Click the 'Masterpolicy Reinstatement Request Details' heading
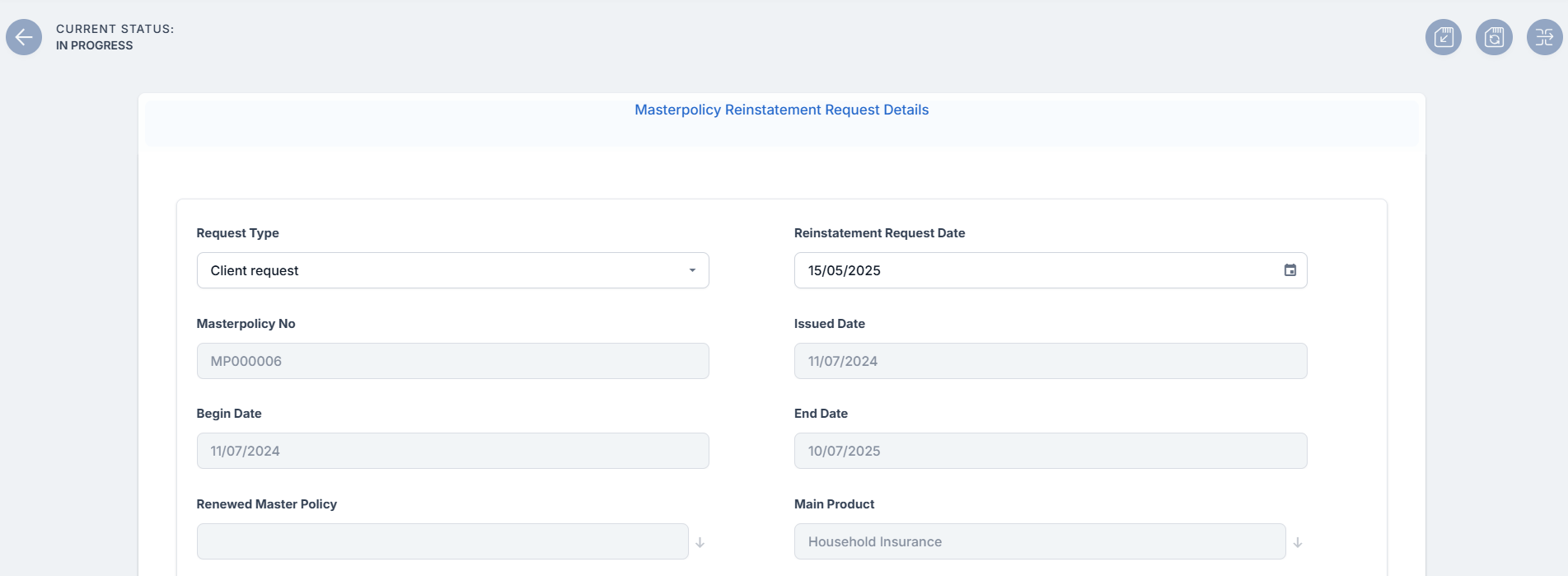Screen dimensions: 1568x576 pyautogui.click(x=781, y=110)
